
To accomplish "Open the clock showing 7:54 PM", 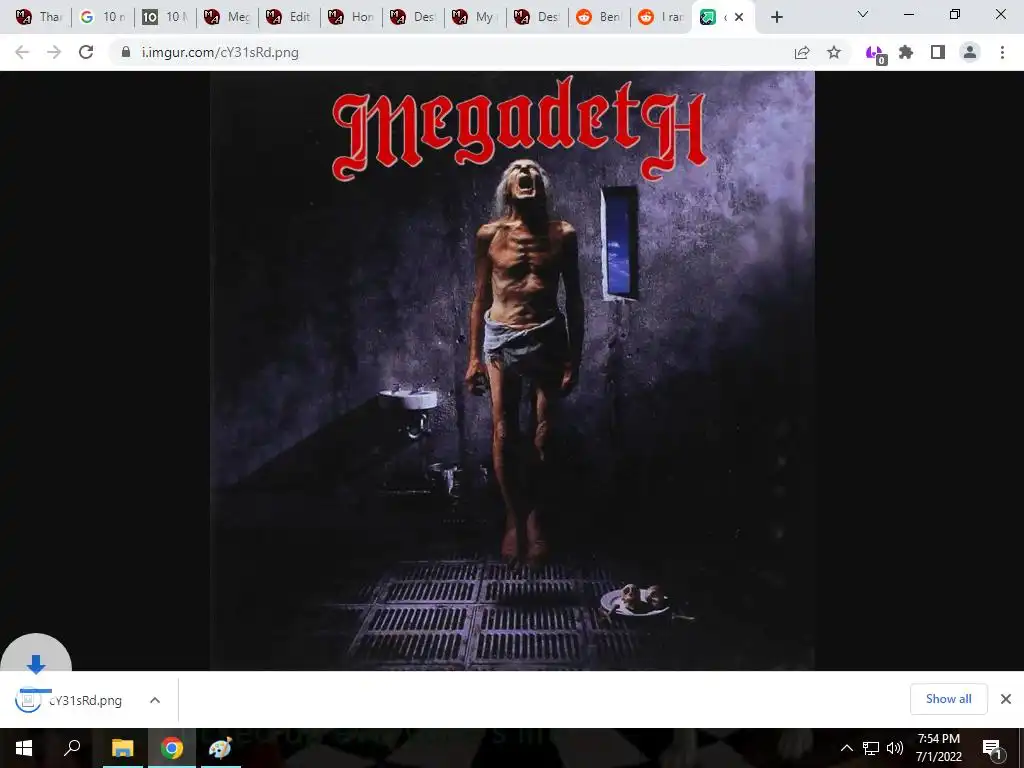I will [938, 748].
